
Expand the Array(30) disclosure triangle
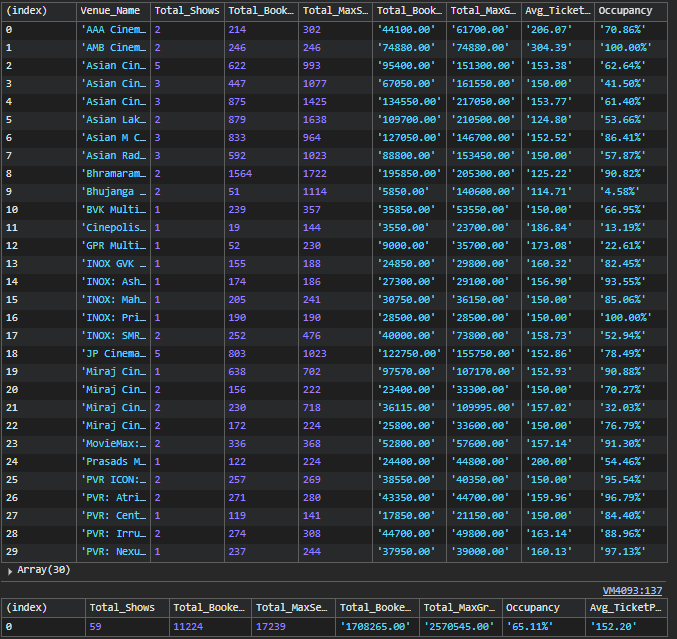click(x=9, y=571)
